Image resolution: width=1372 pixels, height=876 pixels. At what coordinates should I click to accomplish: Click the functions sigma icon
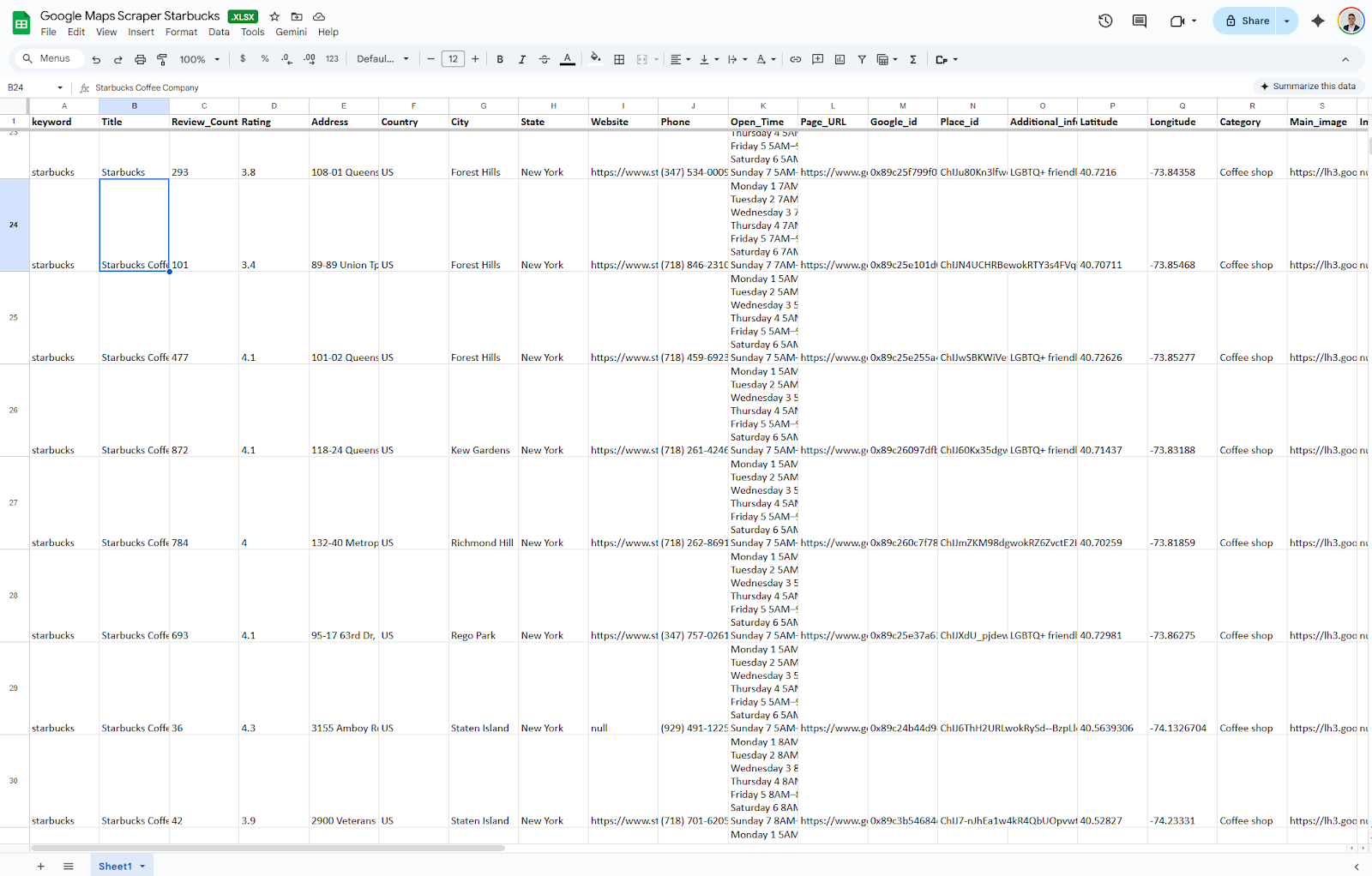913,59
